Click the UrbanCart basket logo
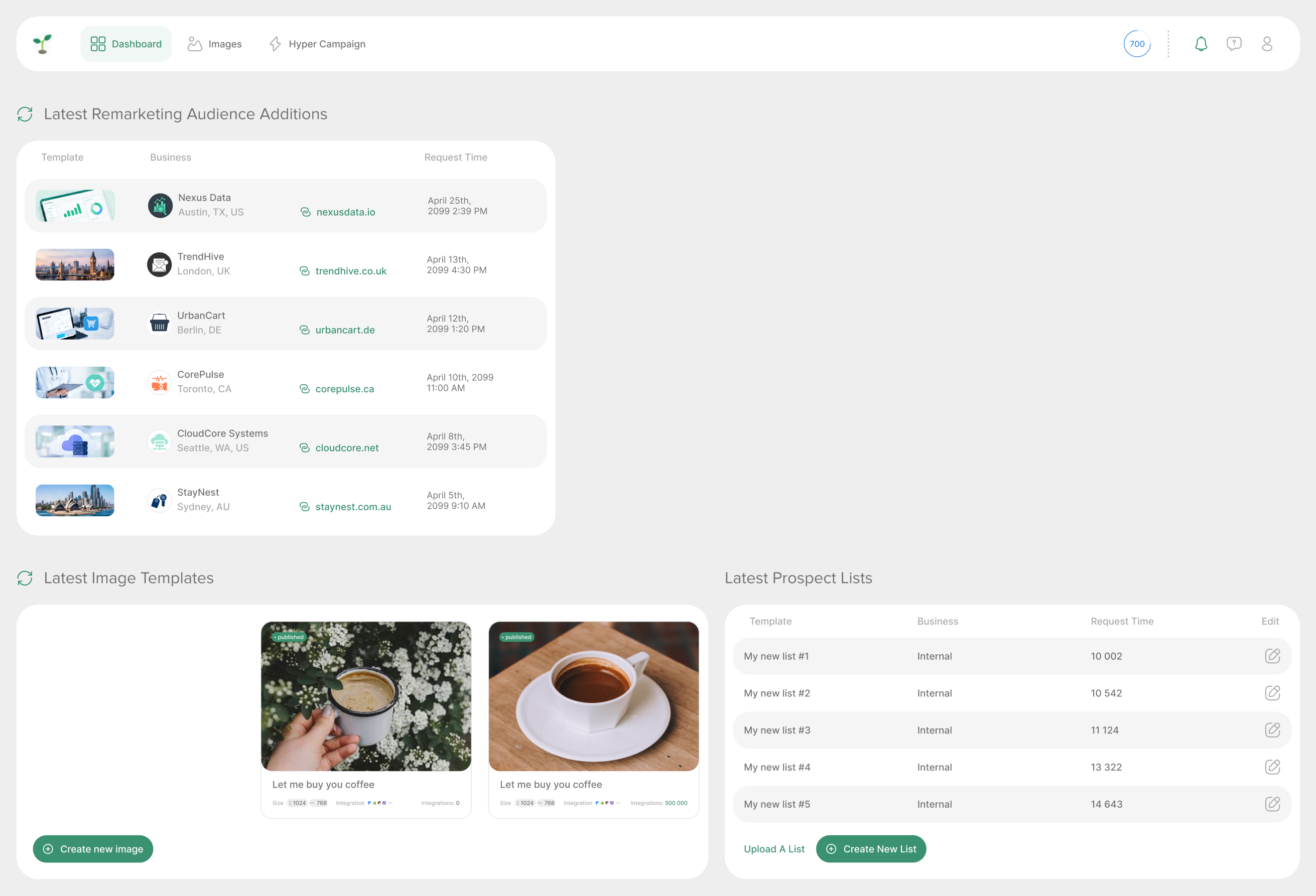 coord(159,323)
